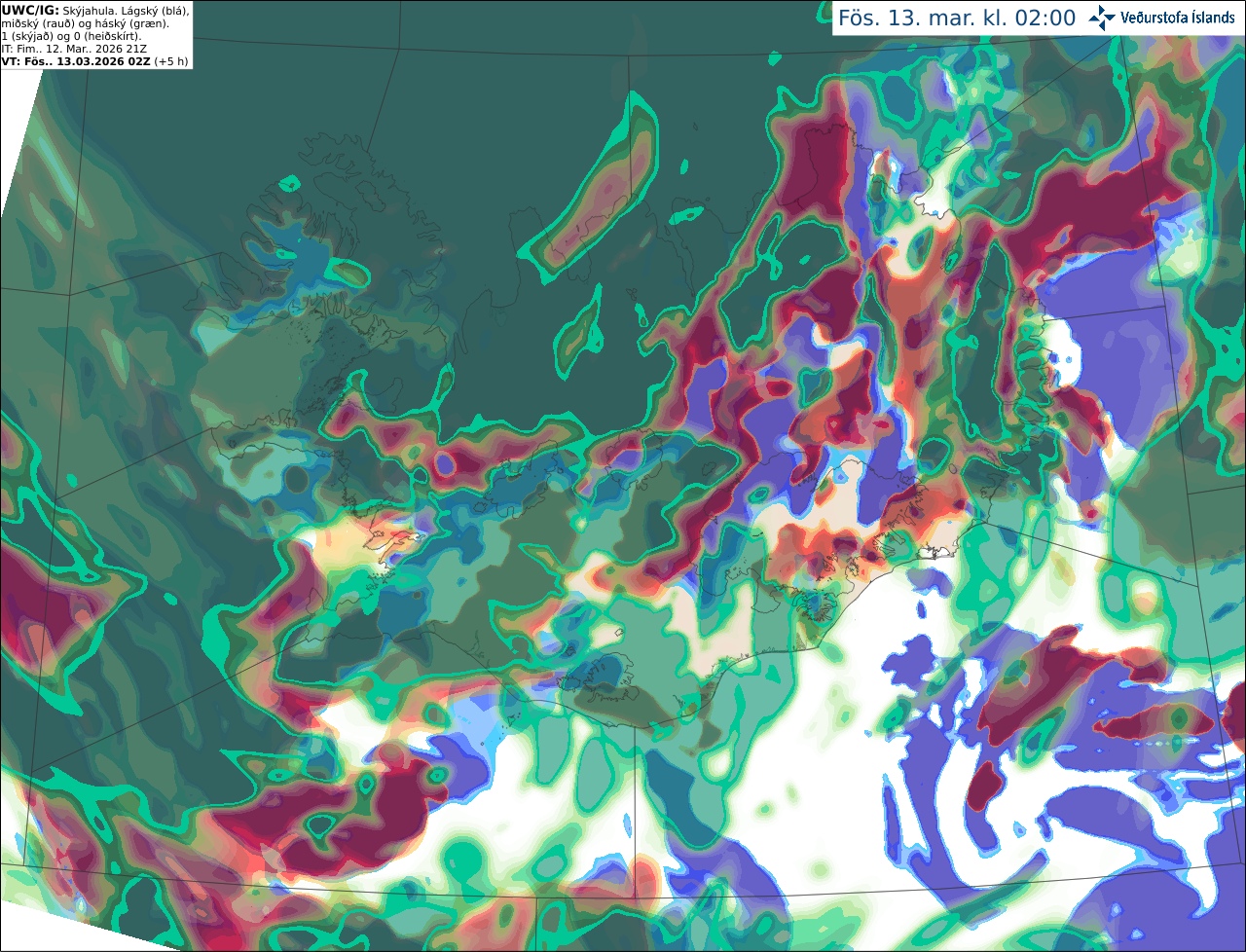Click the "1 (skýjað) og 0 (heiðskírt)." line
1246x952 pixels.
[x=71, y=36]
